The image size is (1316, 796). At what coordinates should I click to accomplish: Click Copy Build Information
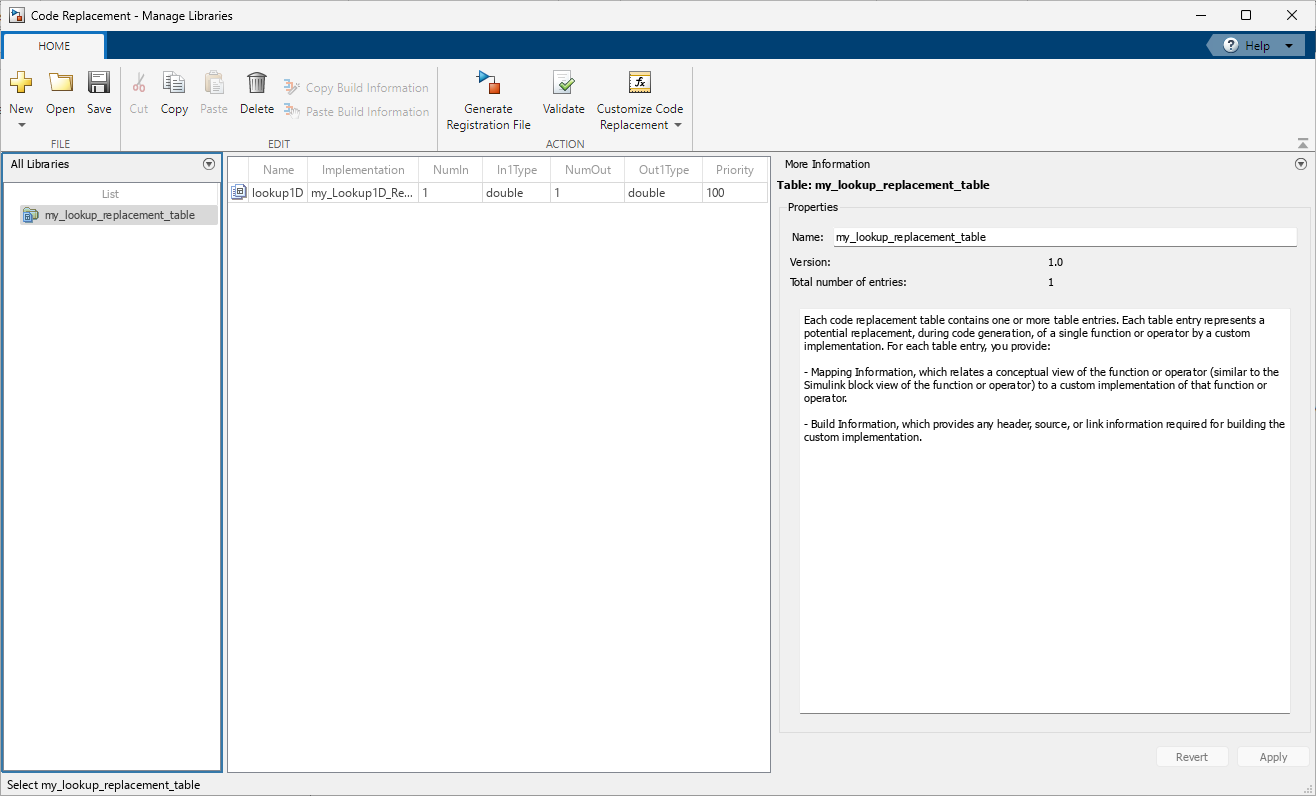[356, 88]
